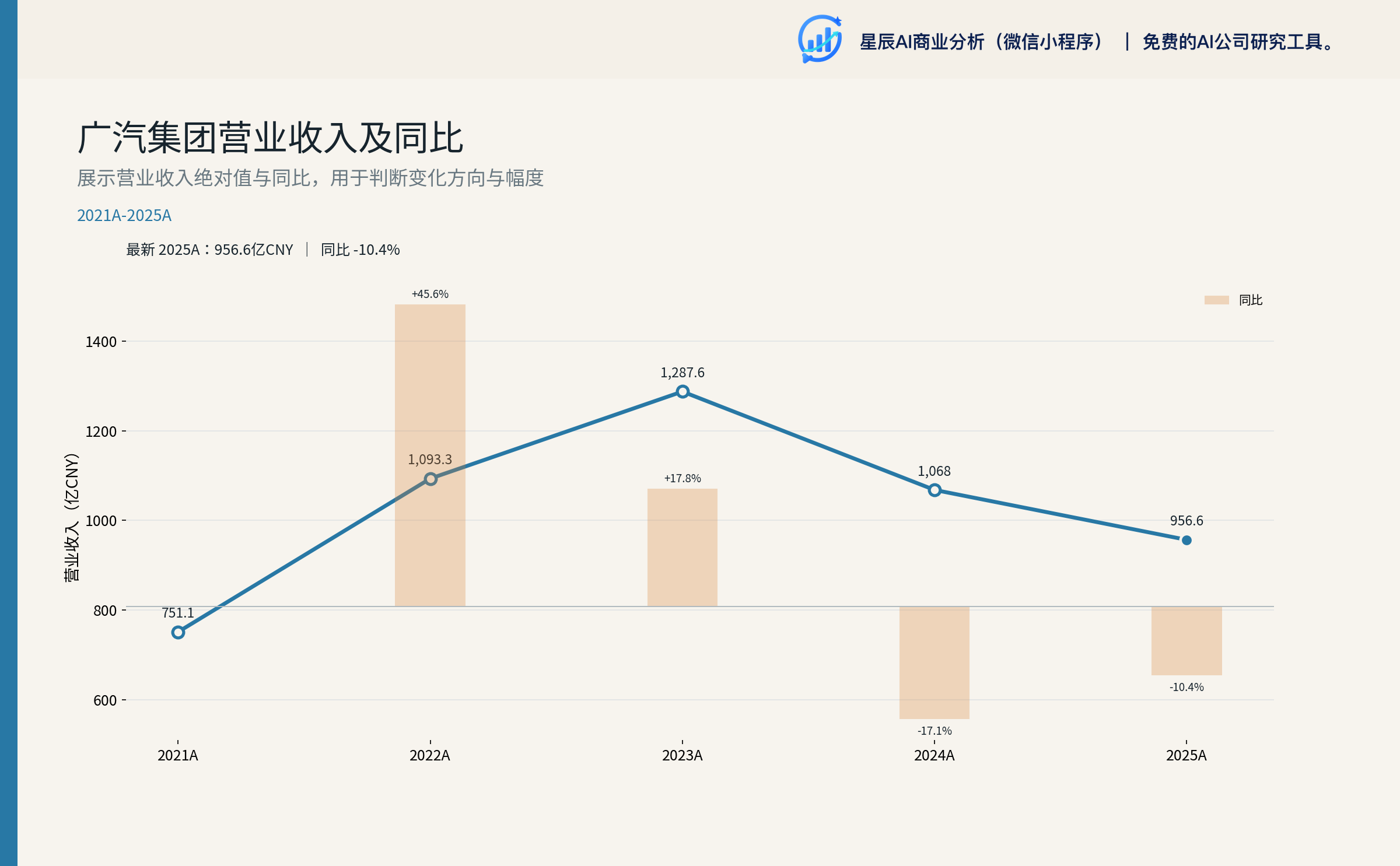Viewport: 1400px width, 866px height.
Task: Click the 最新 2025A：956.6亿CNY summary text
Action: [210, 250]
